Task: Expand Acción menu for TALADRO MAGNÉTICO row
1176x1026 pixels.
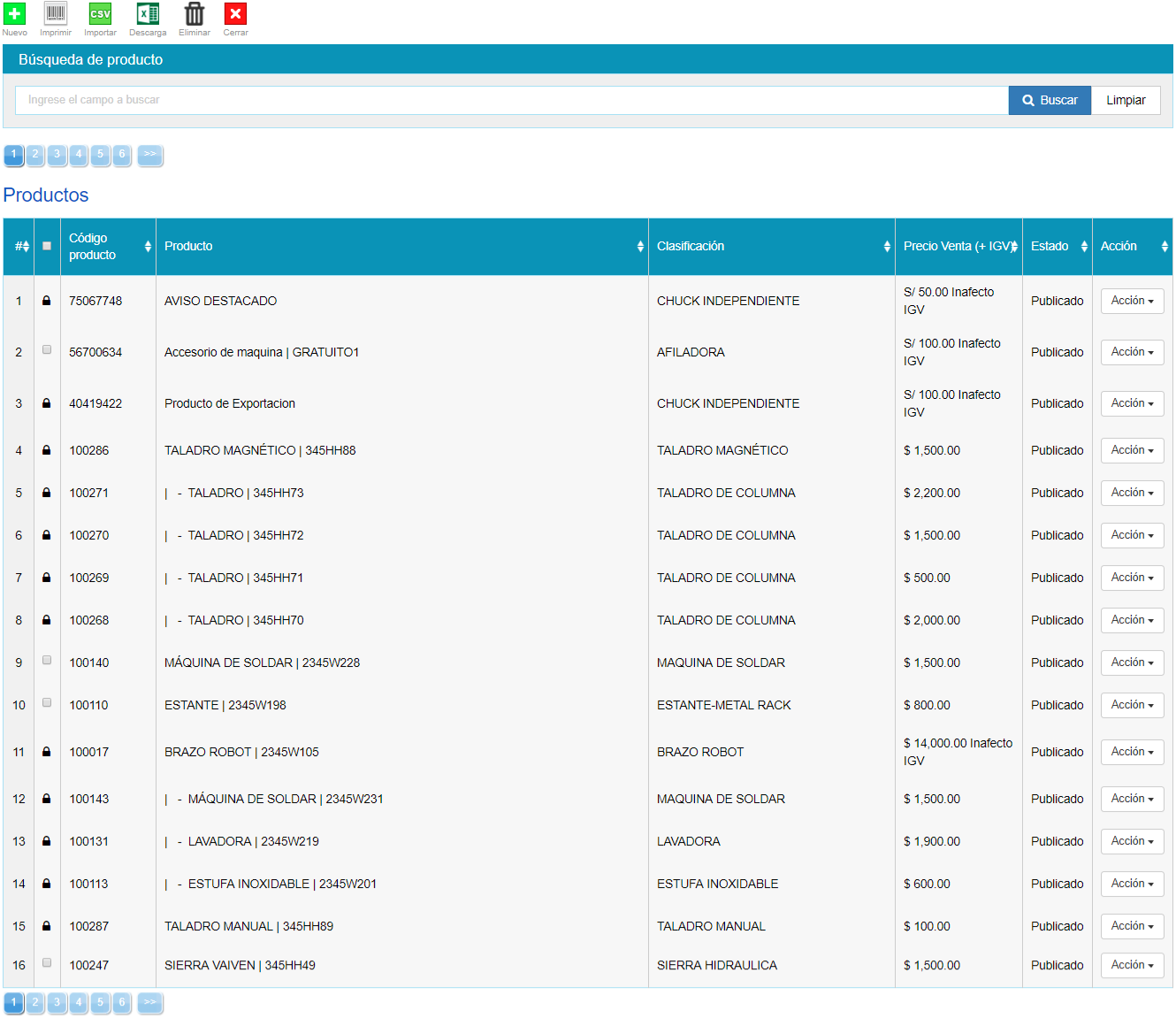Action: (x=1132, y=450)
